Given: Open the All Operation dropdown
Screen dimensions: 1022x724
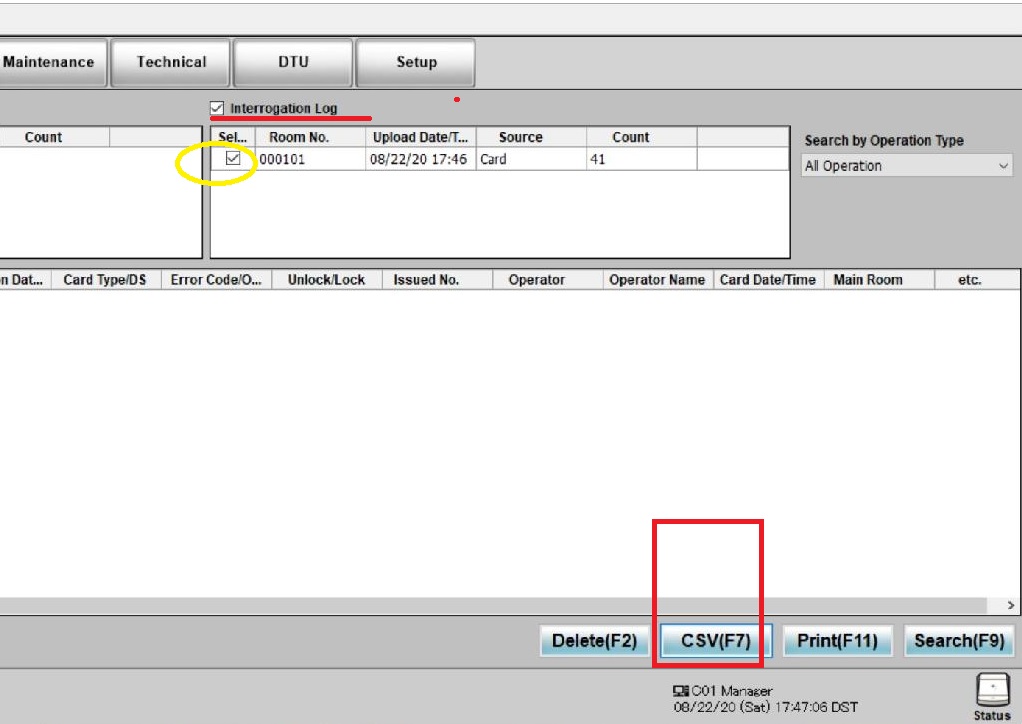Looking at the screenshot, I should click(906, 166).
